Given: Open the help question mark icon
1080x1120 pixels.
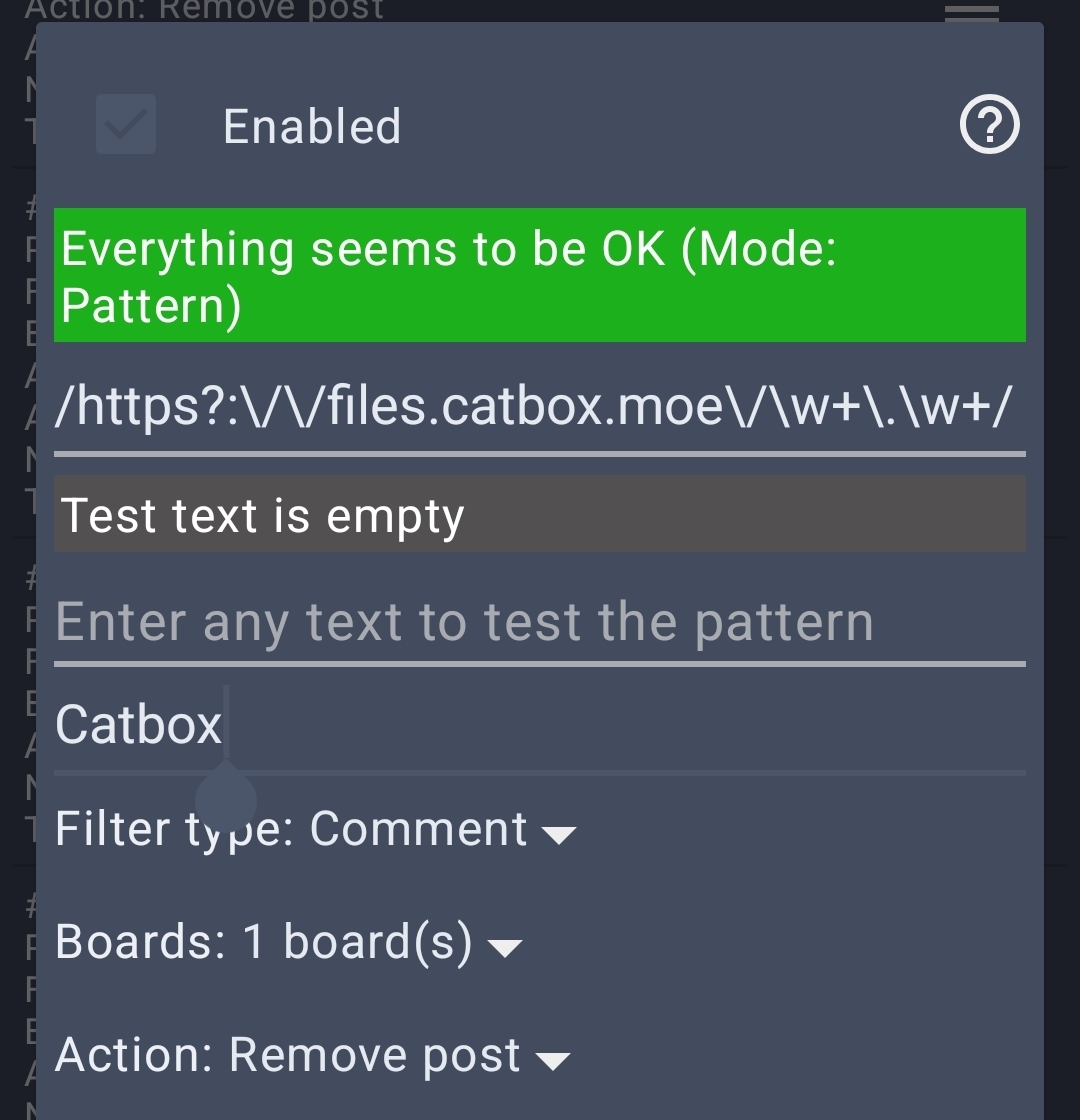Looking at the screenshot, I should [989, 125].
